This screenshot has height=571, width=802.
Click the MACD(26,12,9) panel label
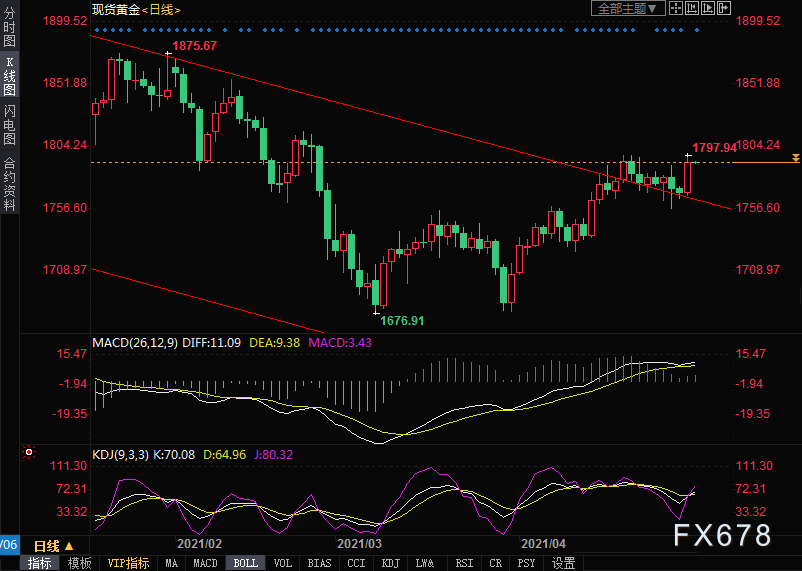coord(135,342)
